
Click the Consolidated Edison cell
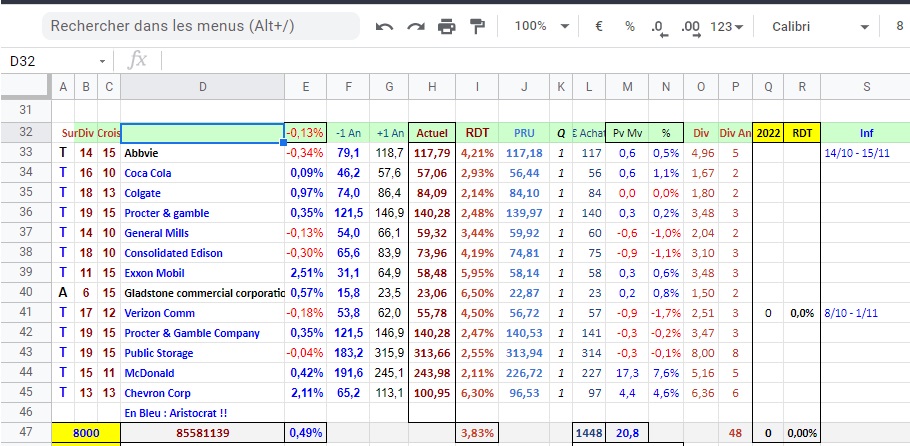pyautogui.click(x=203, y=253)
